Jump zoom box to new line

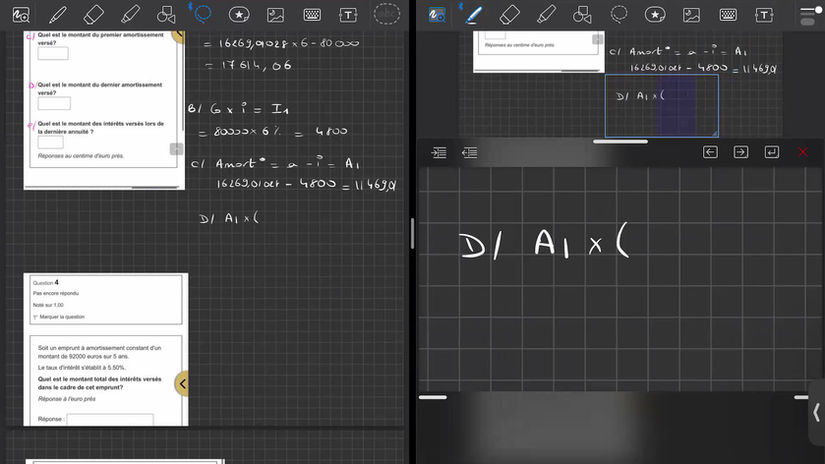point(772,152)
